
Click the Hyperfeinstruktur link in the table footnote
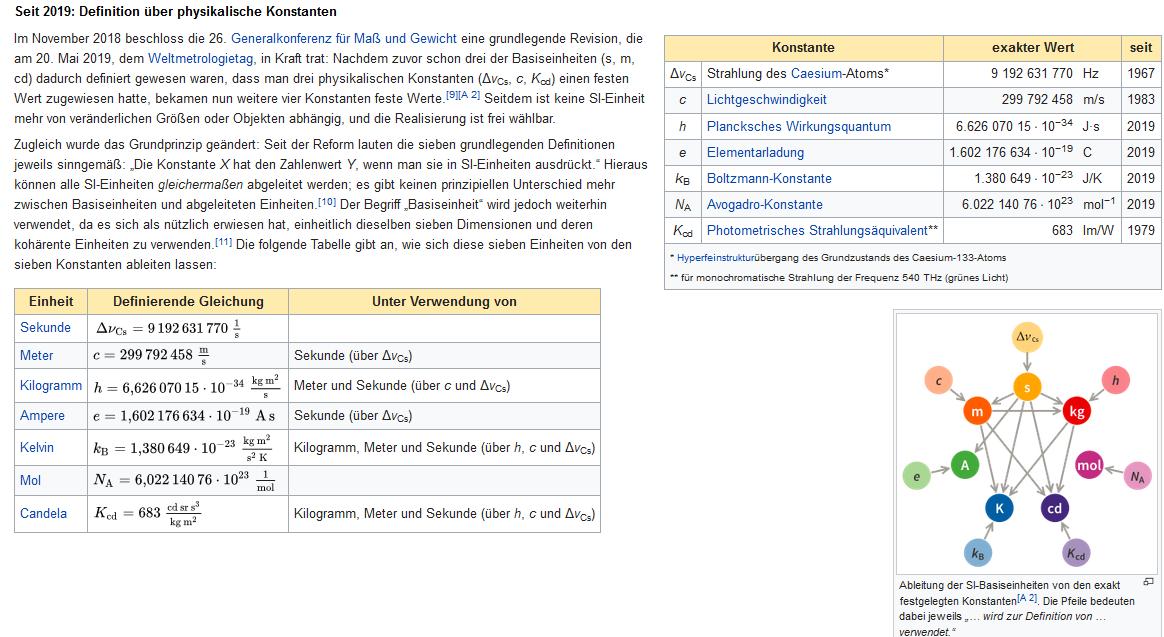coord(716,258)
